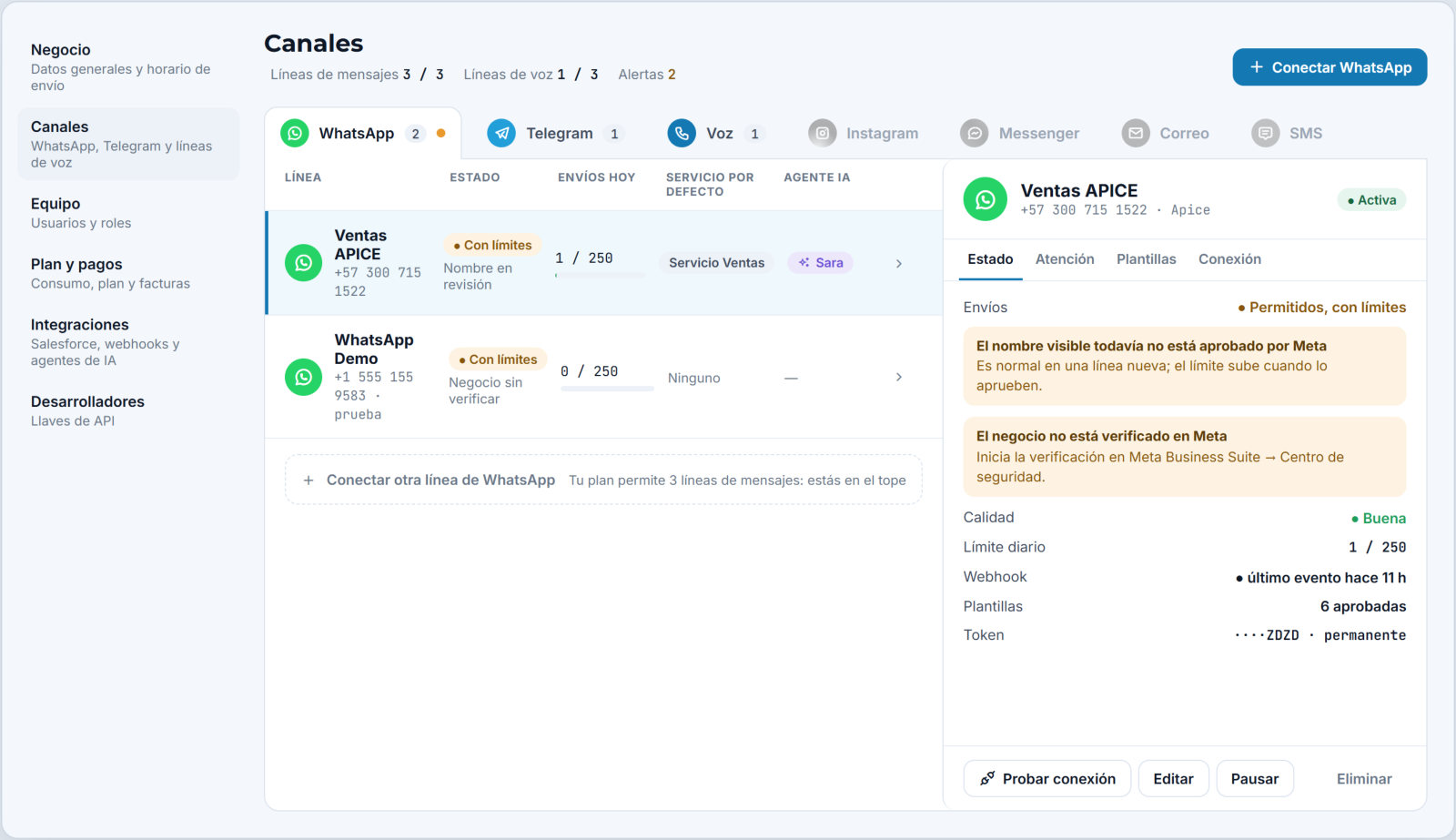Click the Eliminar button
Viewport: 1456px width, 840px height.
pyautogui.click(x=1364, y=778)
